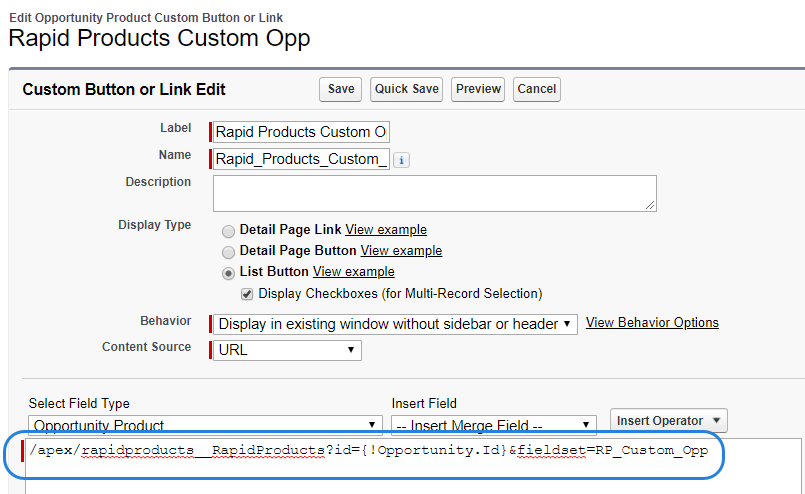Image resolution: width=805 pixels, height=494 pixels.
Task: Select the Detail Page Button radio option
Action: point(228,252)
